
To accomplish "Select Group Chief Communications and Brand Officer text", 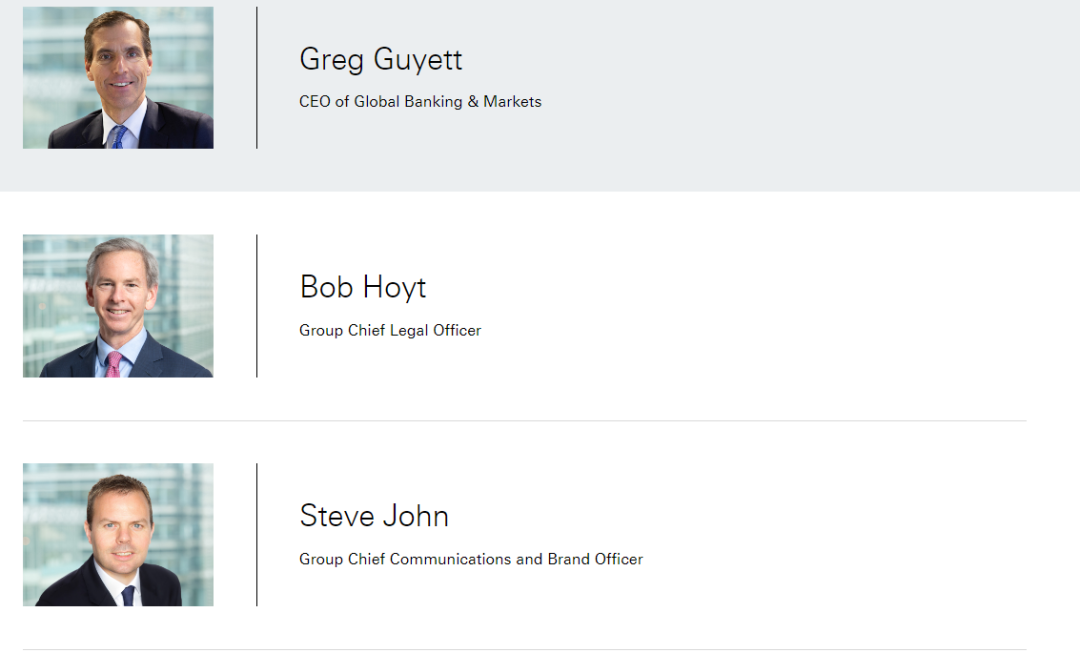I will [x=471, y=559].
